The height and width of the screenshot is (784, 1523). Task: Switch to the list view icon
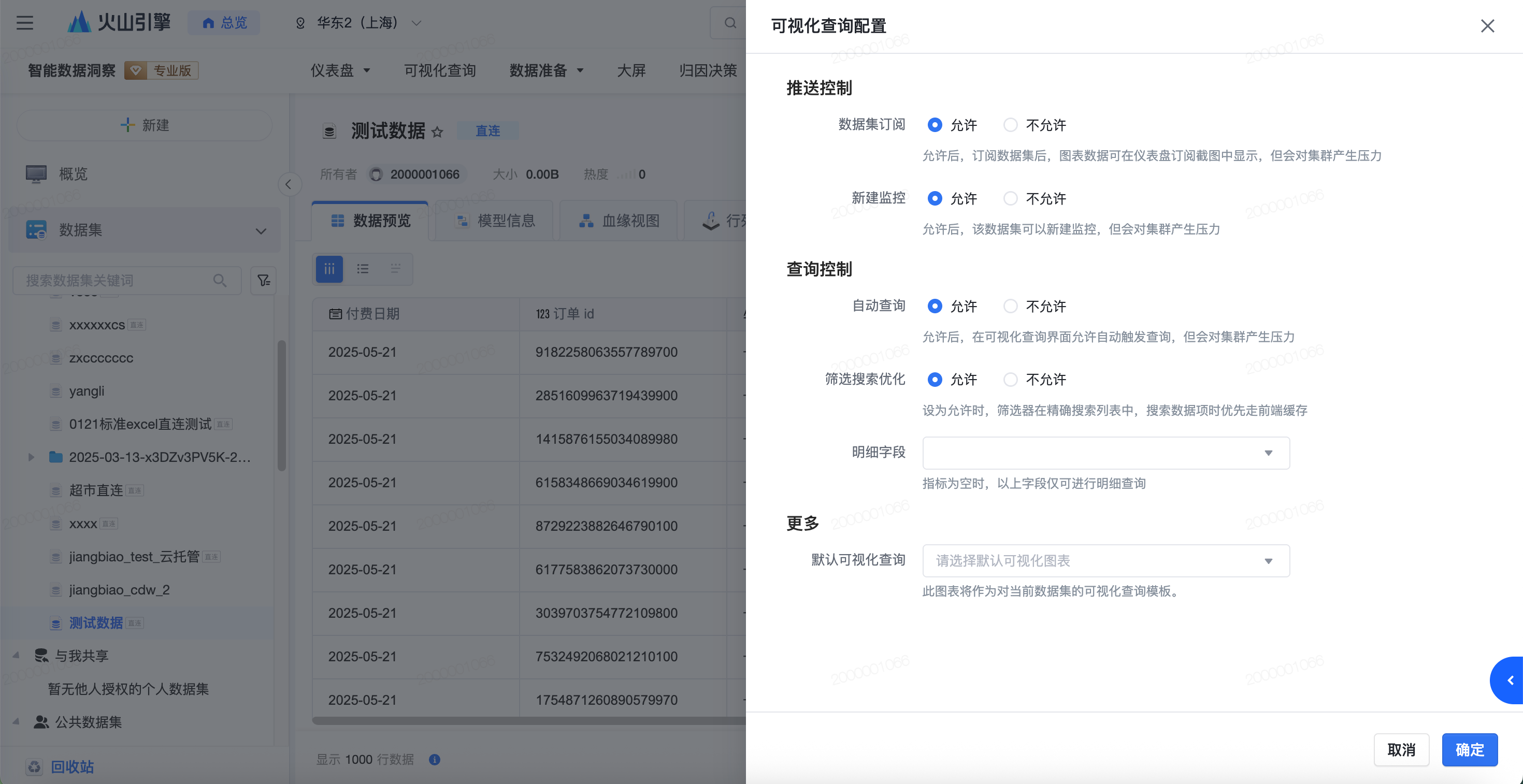363,269
